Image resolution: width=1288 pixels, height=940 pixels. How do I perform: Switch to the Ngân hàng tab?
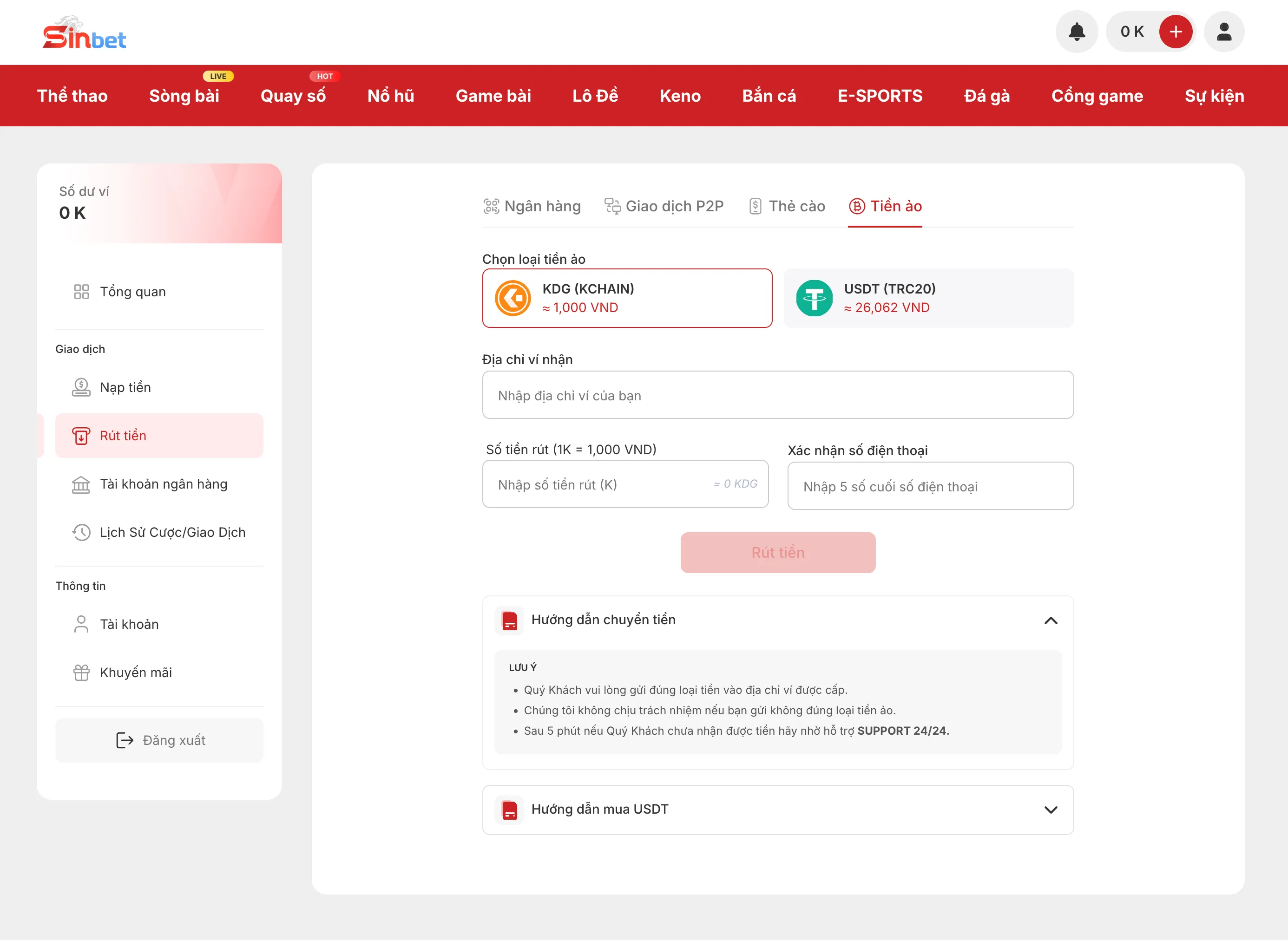pos(532,206)
